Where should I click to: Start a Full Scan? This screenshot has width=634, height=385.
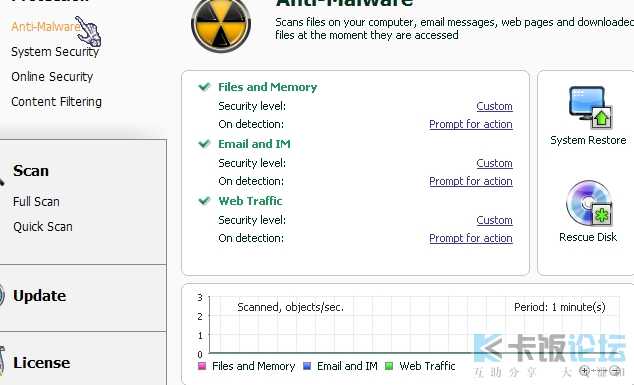click(36, 201)
